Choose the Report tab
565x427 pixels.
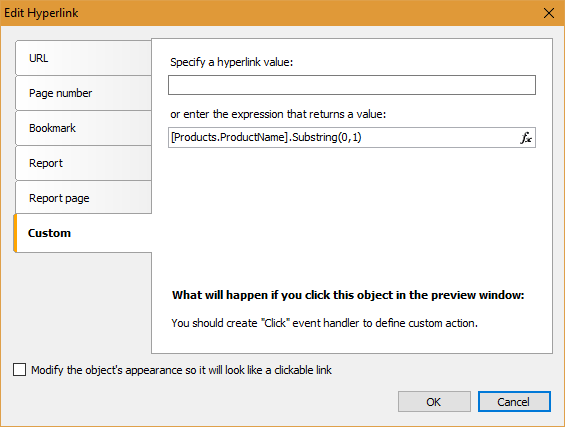coord(83,163)
